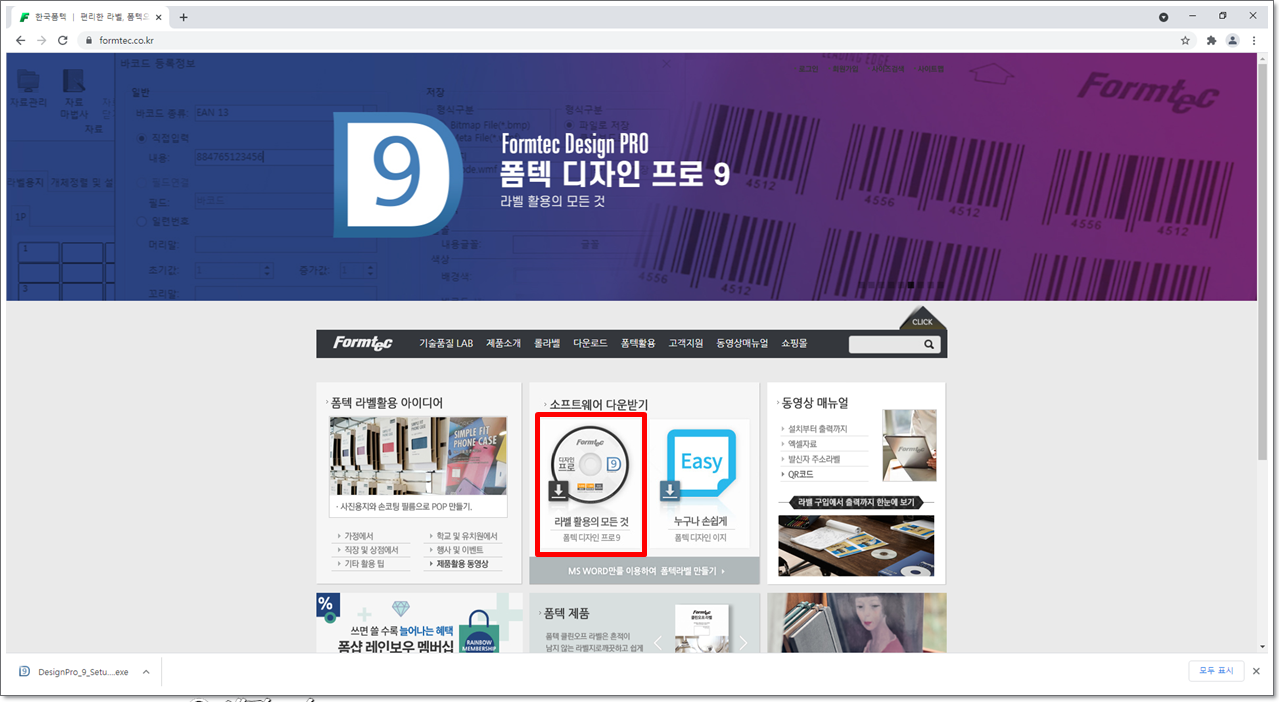Click the desk photo under 라벨 구입에서 출력까지 한눈에 보기
Viewport: 1280px width, 702px height.
856,546
